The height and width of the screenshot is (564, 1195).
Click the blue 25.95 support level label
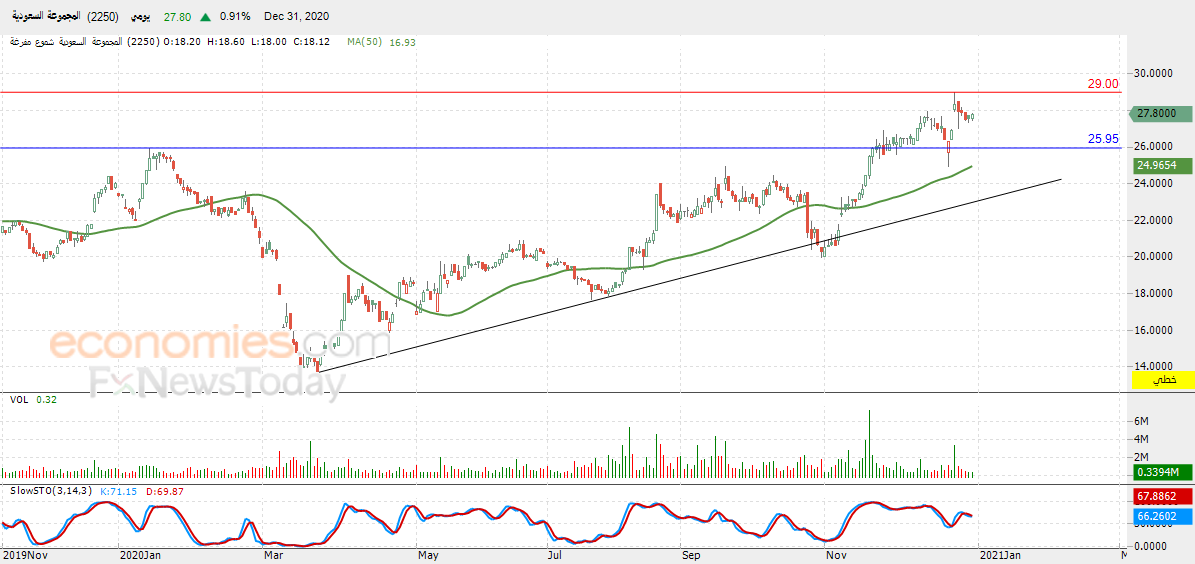click(x=1103, y=139)
